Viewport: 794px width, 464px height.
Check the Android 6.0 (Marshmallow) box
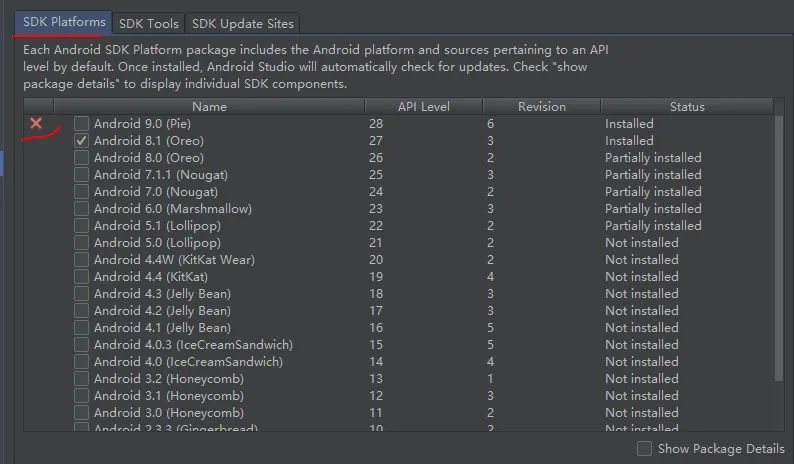pos(81,209)
